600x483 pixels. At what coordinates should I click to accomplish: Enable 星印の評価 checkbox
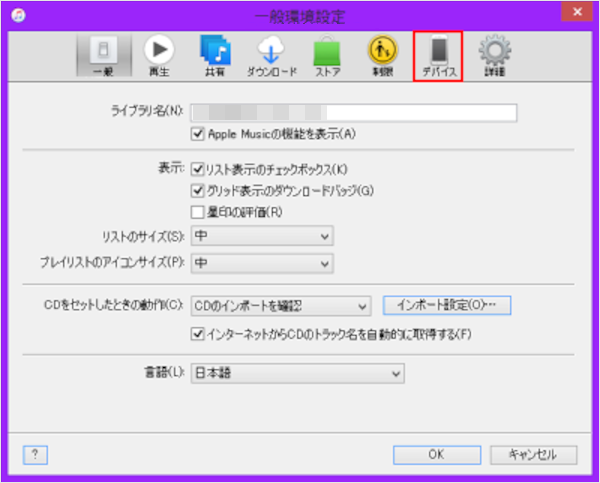[197, 211]
